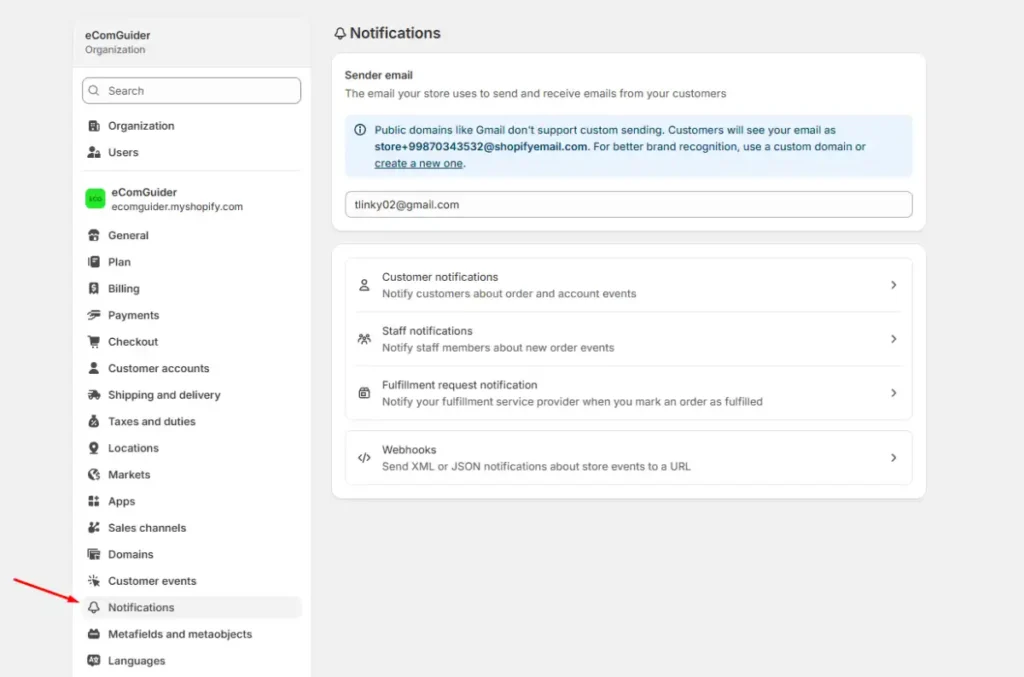Open Sales channels settings
This screenshot has width=1024, height=677.
click(x=191, y=527)
